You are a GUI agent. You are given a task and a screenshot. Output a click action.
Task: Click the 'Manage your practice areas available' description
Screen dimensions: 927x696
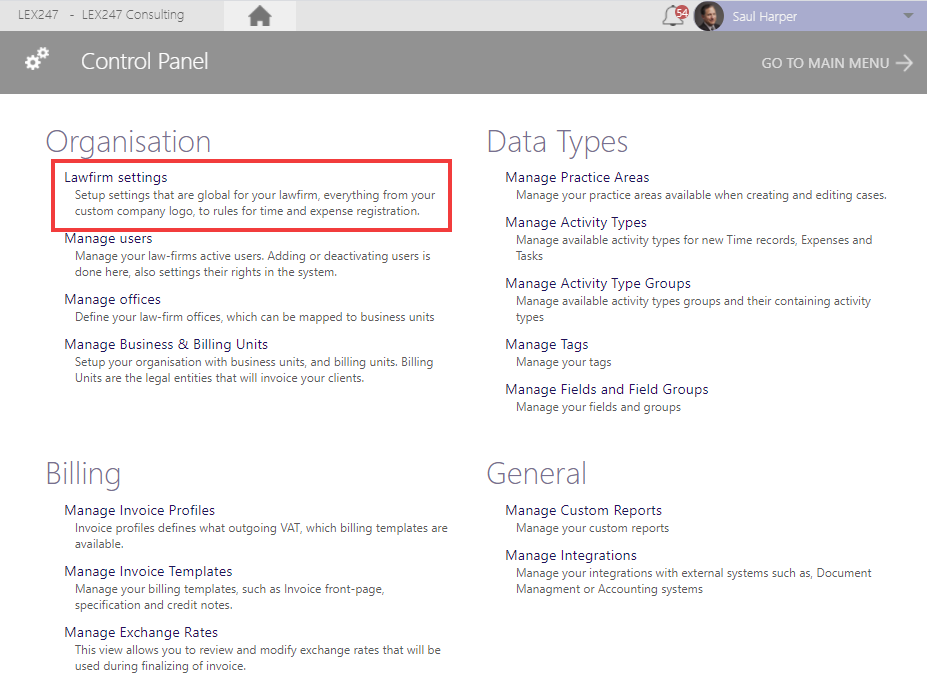point(701,195)
